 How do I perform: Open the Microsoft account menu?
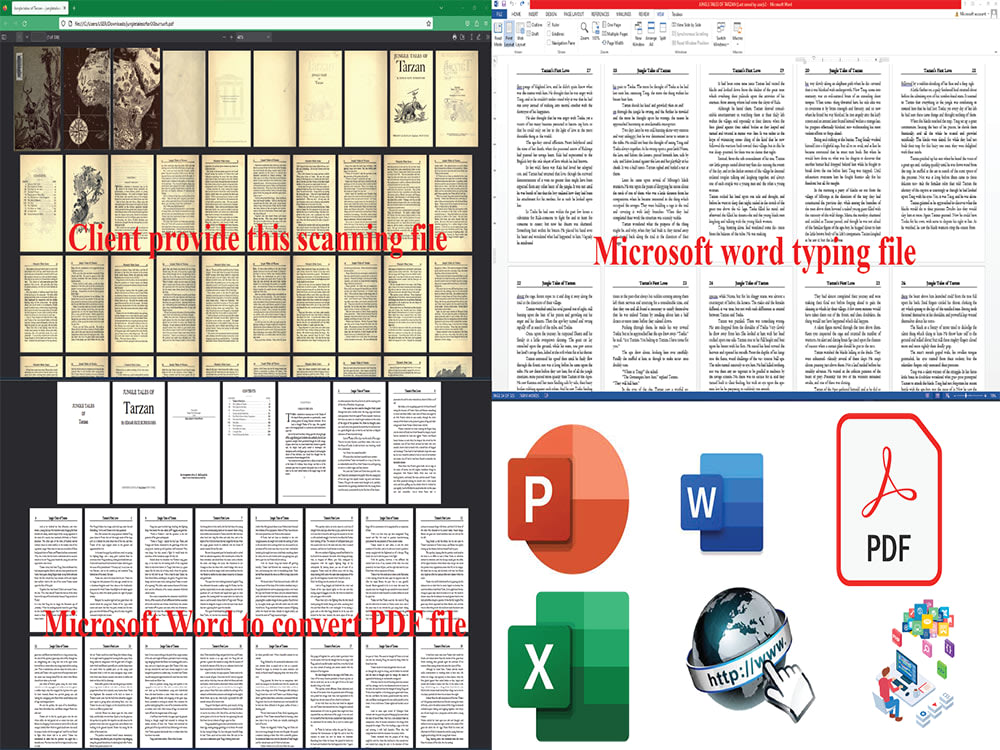point(974,14)
